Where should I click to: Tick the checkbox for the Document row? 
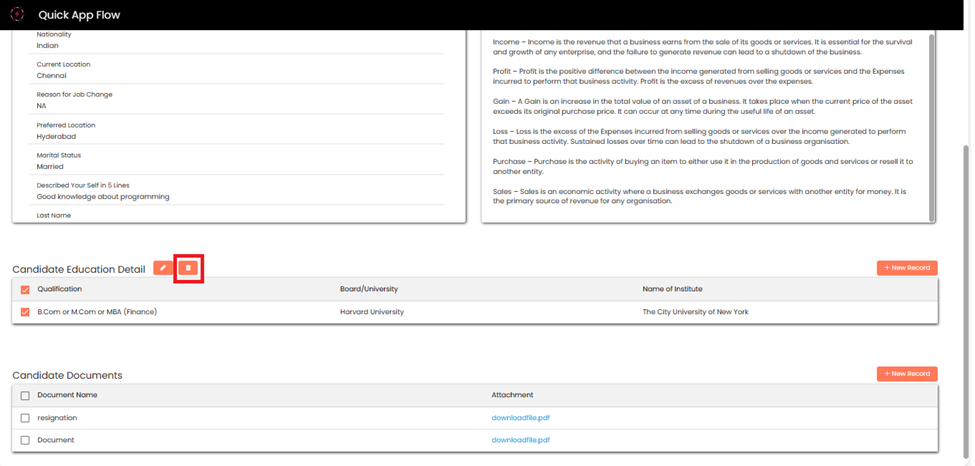pos(26,440)
